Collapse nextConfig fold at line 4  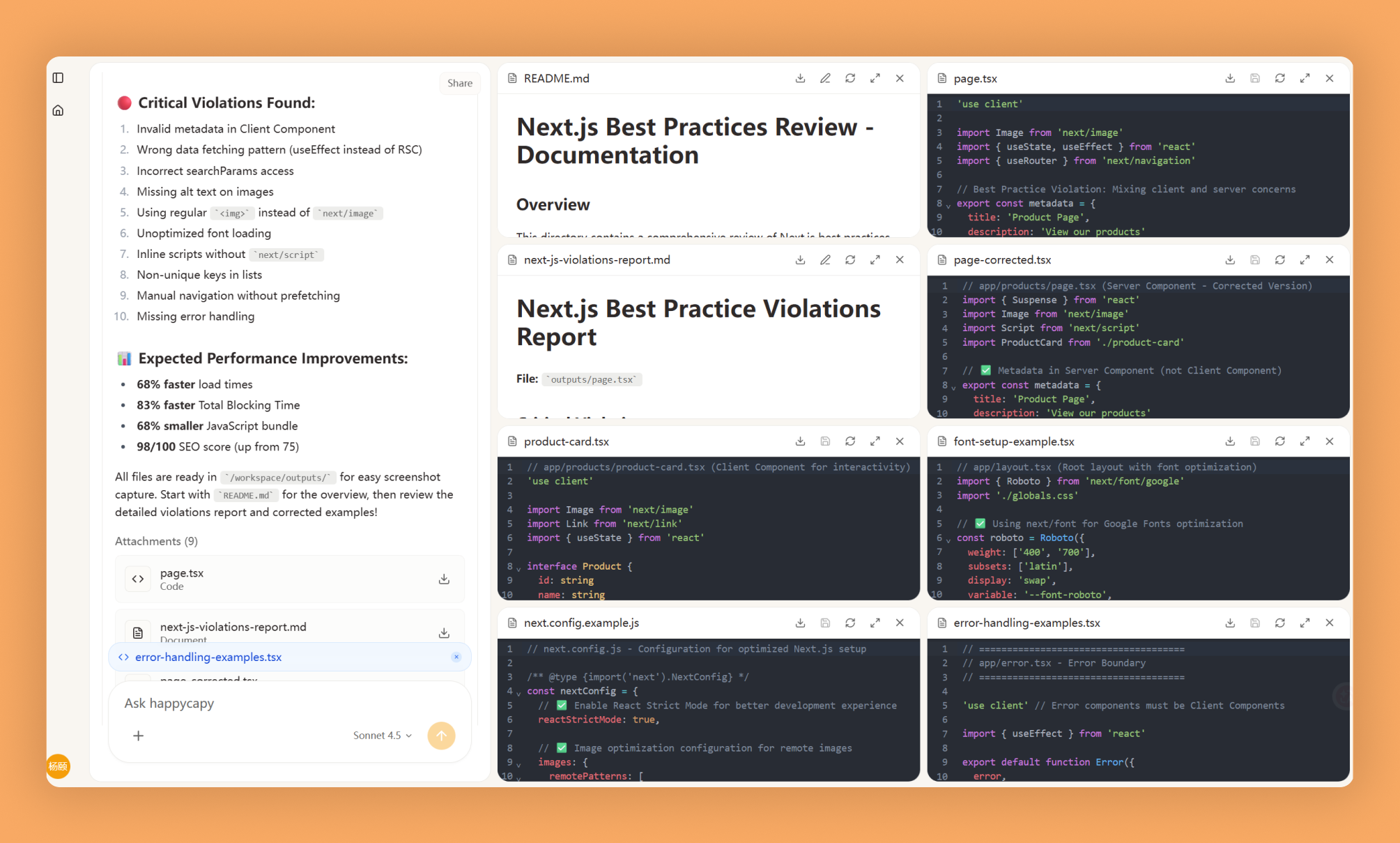pyautogui.click(x=518, y=693)
